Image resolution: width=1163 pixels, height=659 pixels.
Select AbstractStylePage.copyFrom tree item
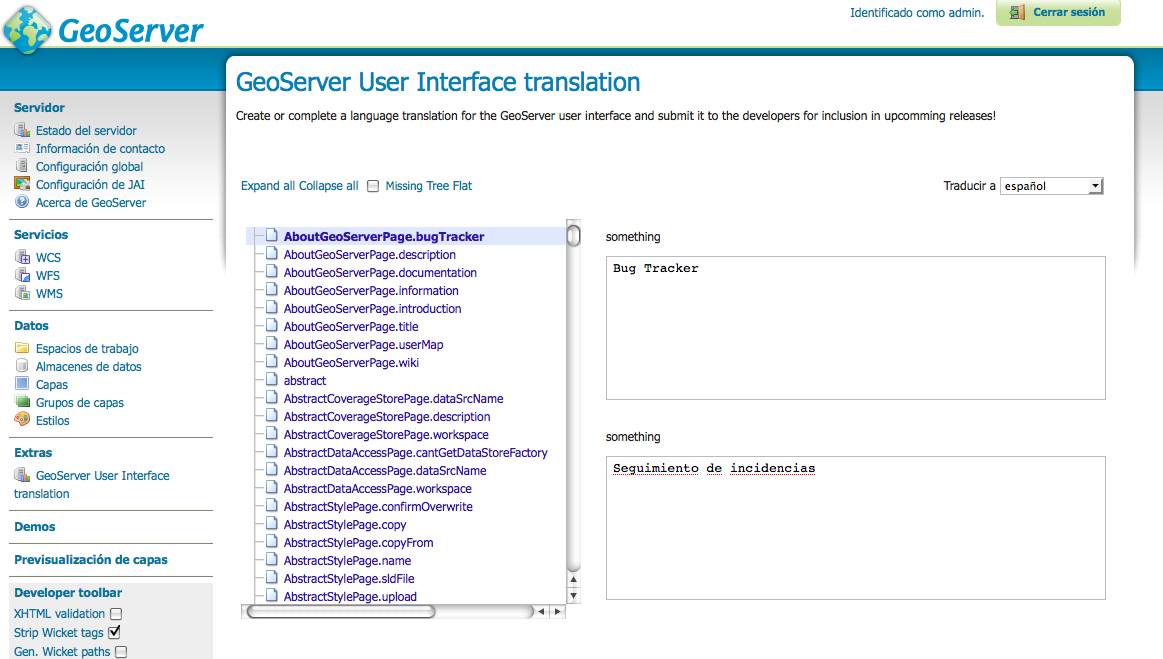358,542
